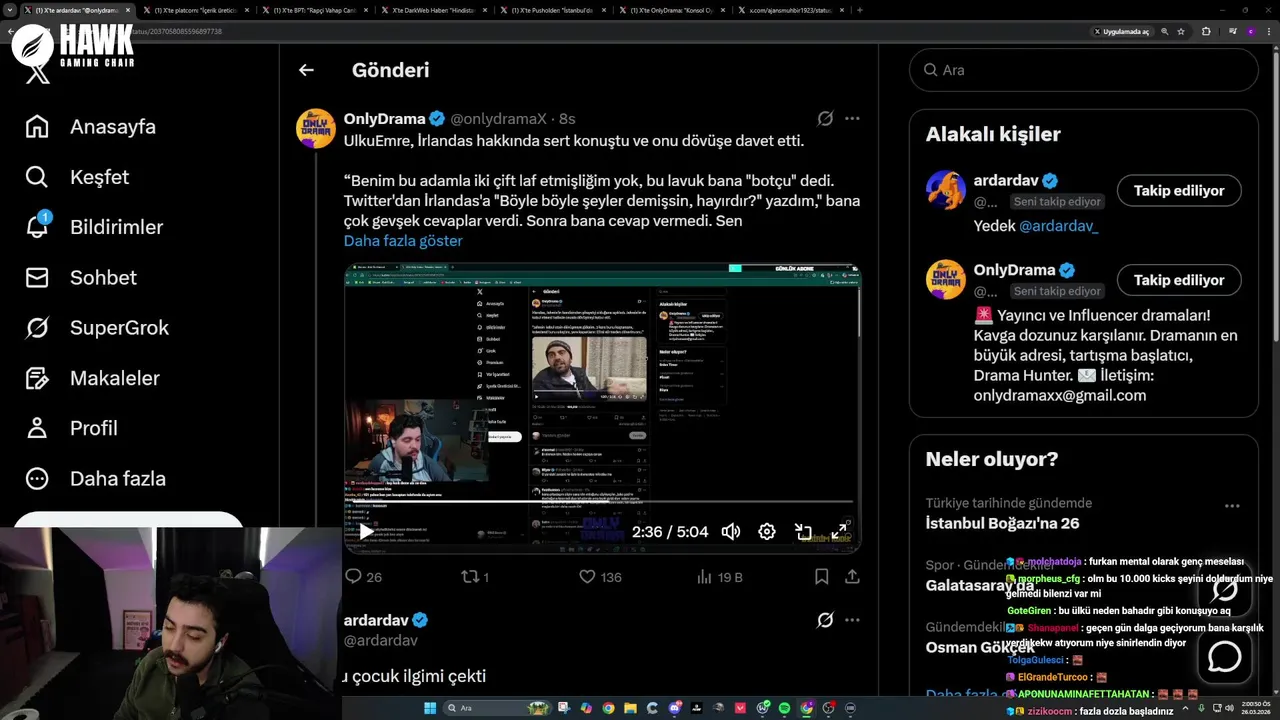Mute the video volume speaker
Viewport: 1280px width, 720px height.
pyautogui.click(x=731, y=532)
